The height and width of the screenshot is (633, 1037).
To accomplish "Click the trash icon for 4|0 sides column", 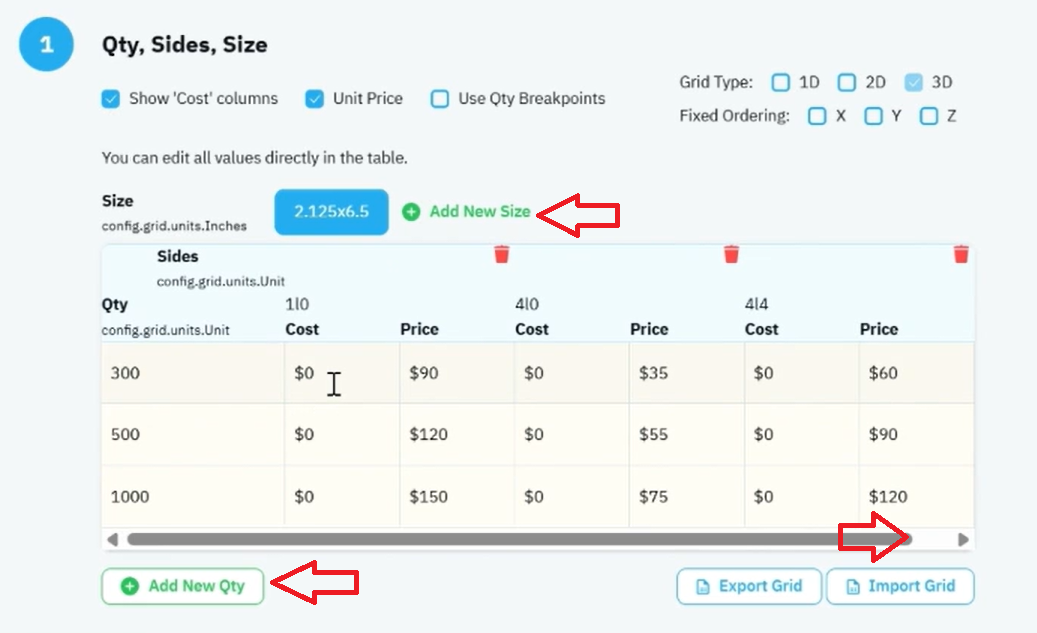I will [731, 254].
